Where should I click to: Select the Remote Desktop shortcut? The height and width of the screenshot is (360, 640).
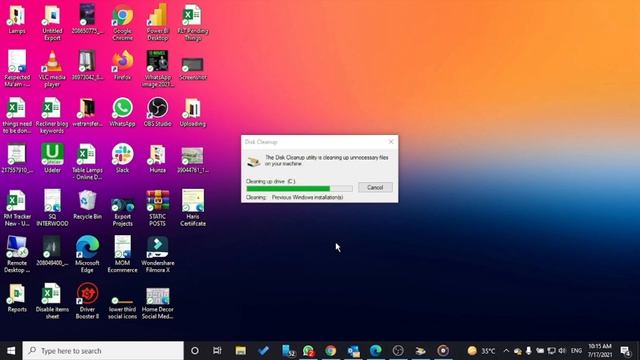pos(17,254)
